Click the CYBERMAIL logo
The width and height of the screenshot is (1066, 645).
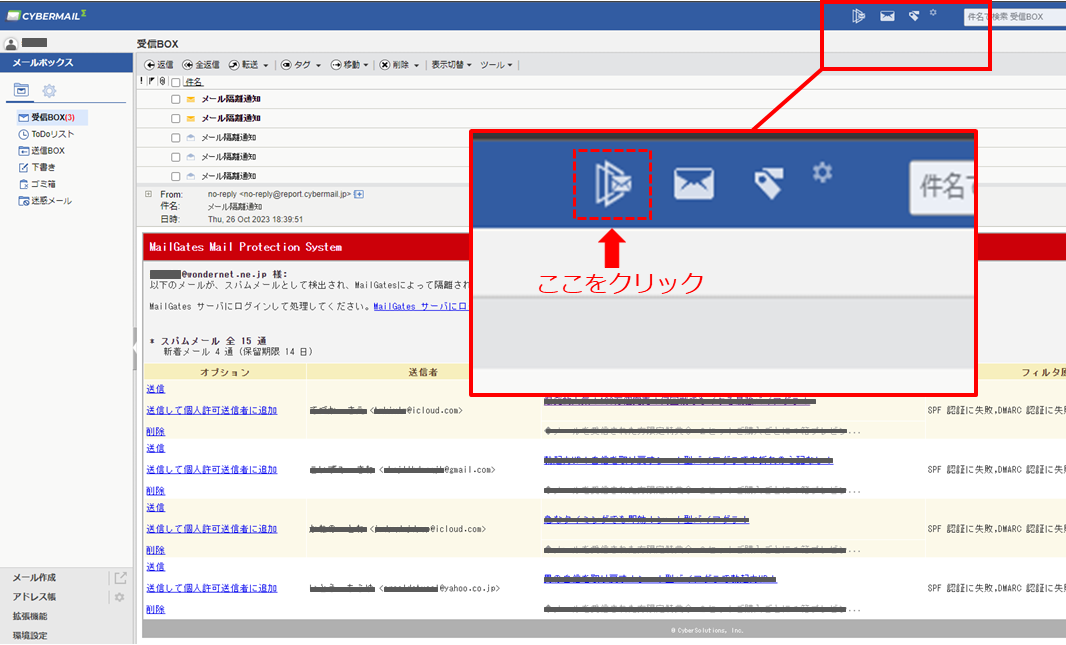(47, 15)
